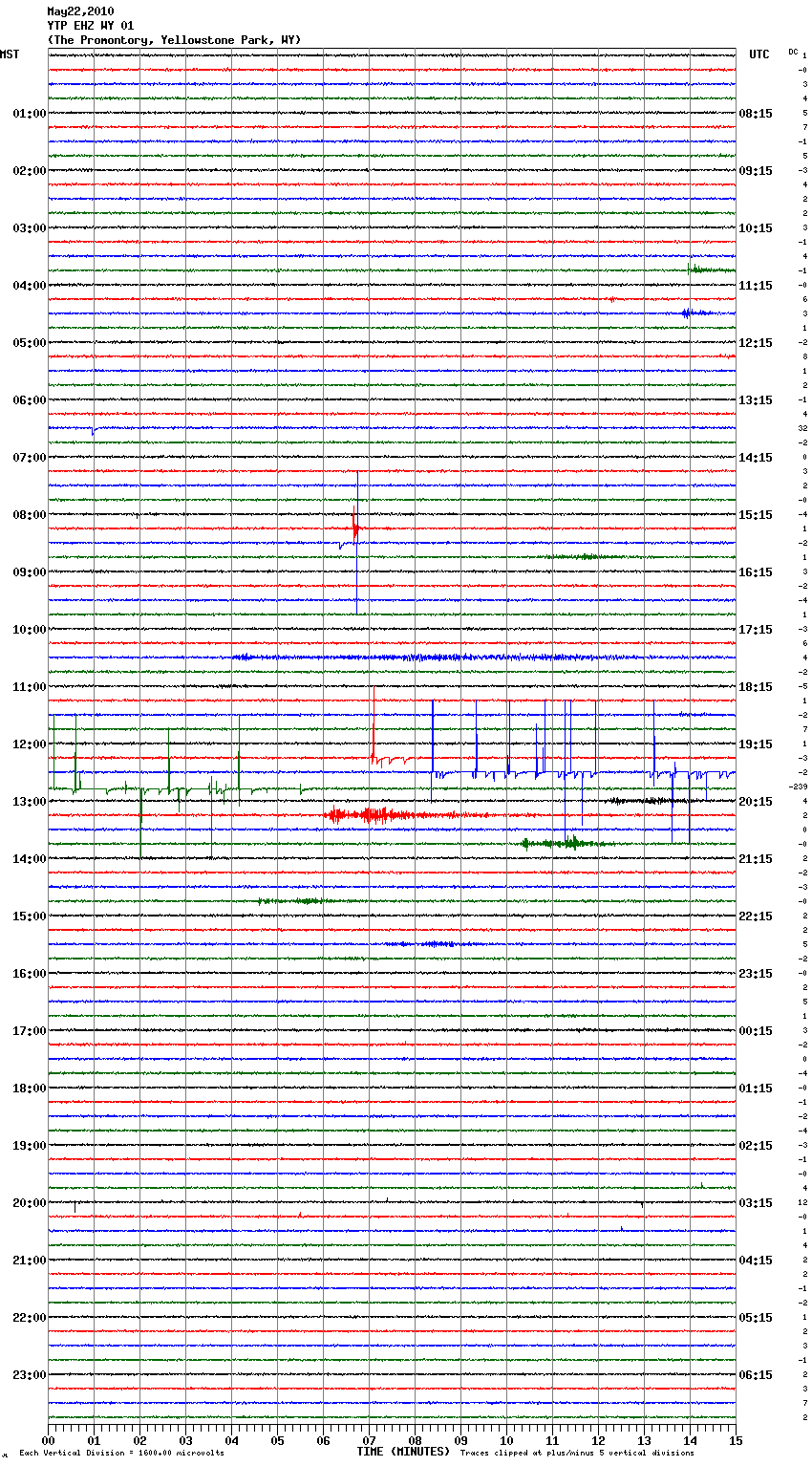812x1466 pixels.
Task: Select the 04:00 MST time label
Action: [x=29, y=286]
